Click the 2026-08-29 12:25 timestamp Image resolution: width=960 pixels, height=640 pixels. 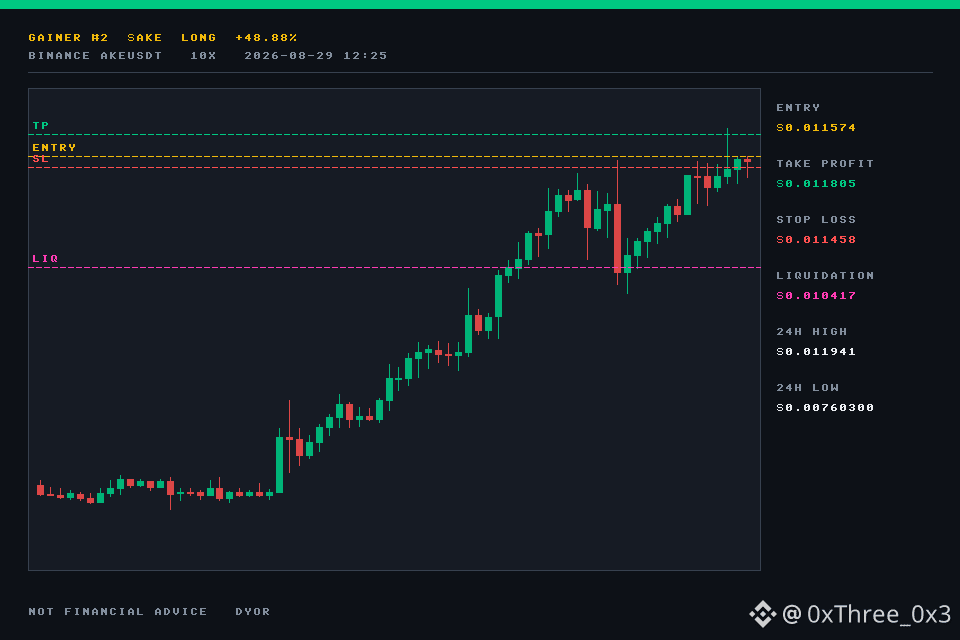tap(316, 56)
